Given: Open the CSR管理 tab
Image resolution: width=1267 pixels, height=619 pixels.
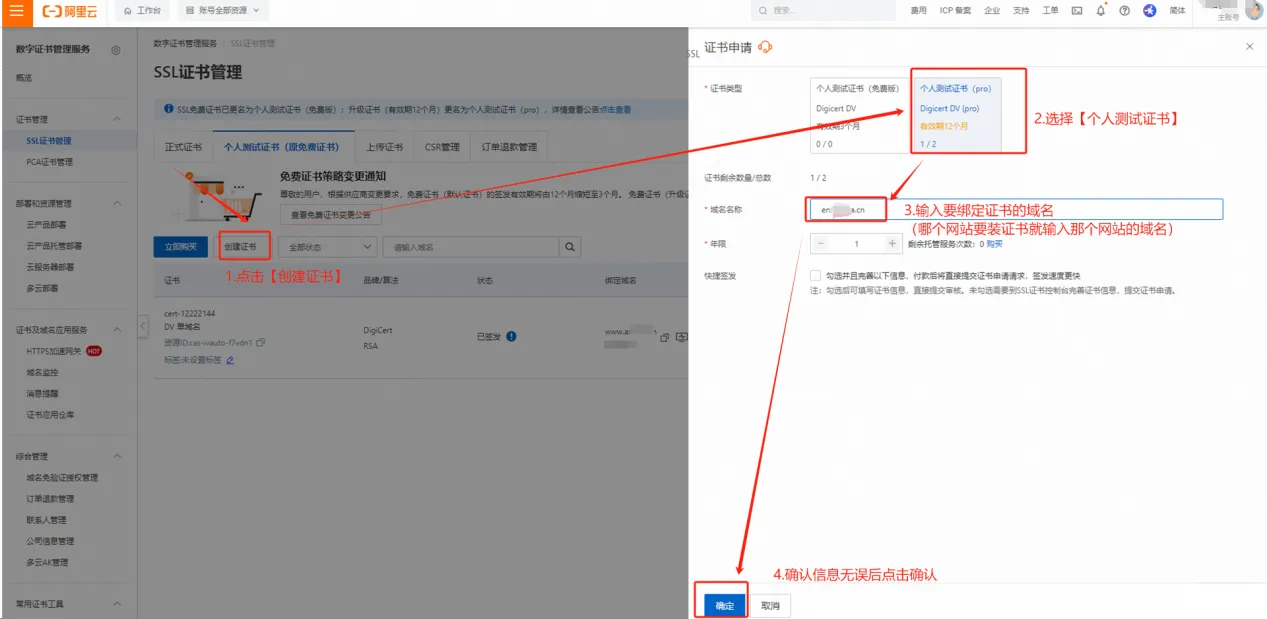Looking at the screenshot, I should 442,147.
